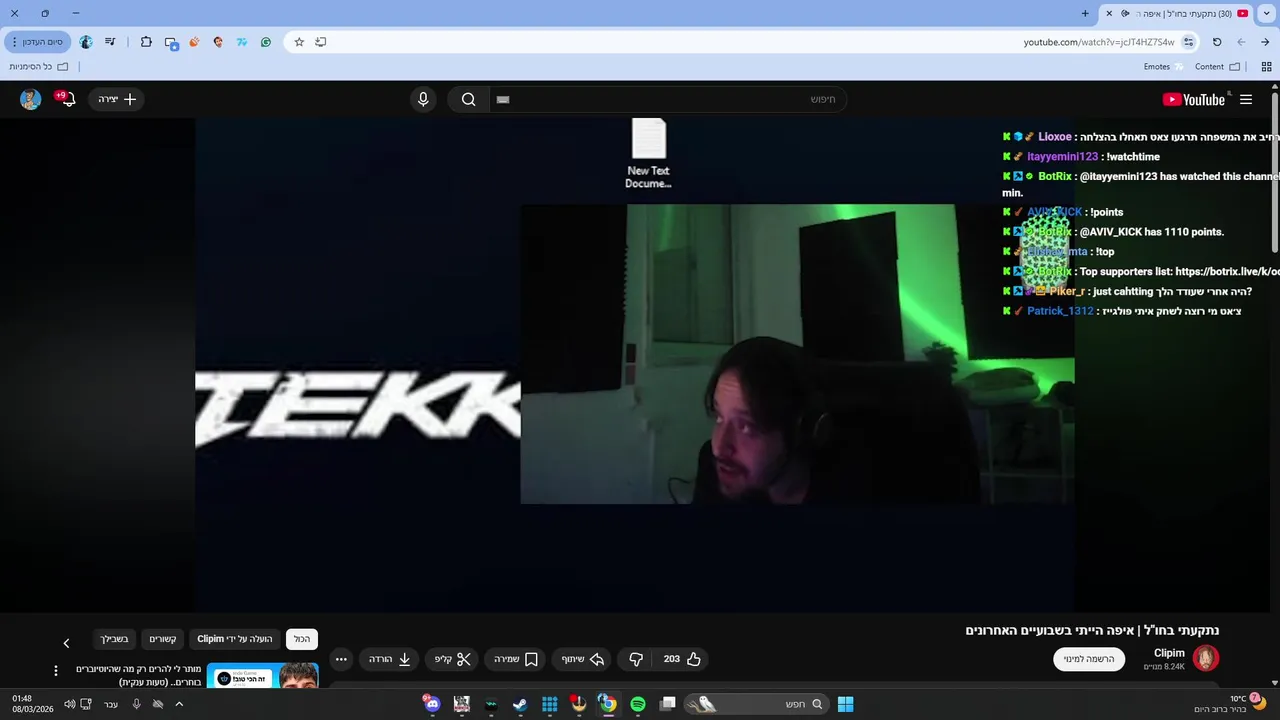Image resolution: width=1280 pixels, height=720 pixels.
Task: Share the video (שיתוף)
Action: (x=583, y=659)
